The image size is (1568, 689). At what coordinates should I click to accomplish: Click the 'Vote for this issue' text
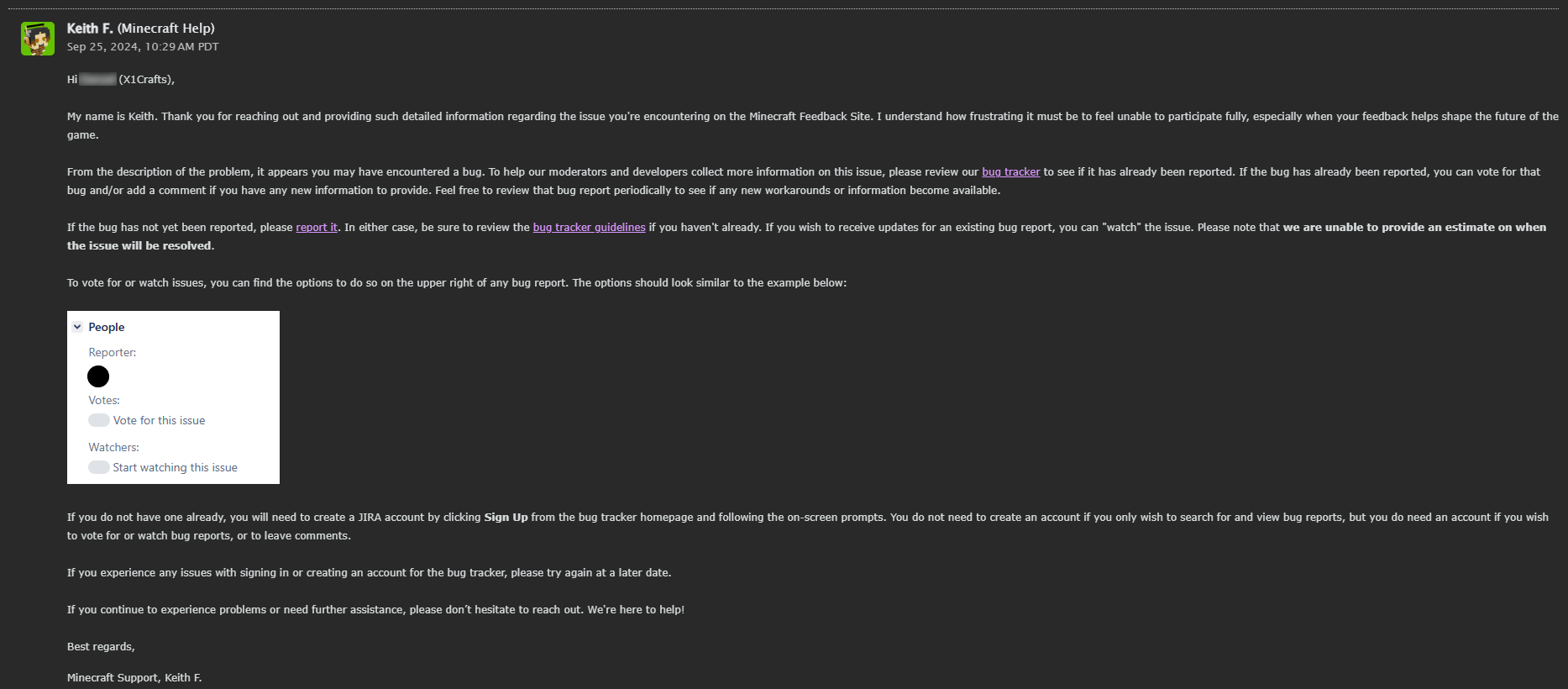click(159, 420)
